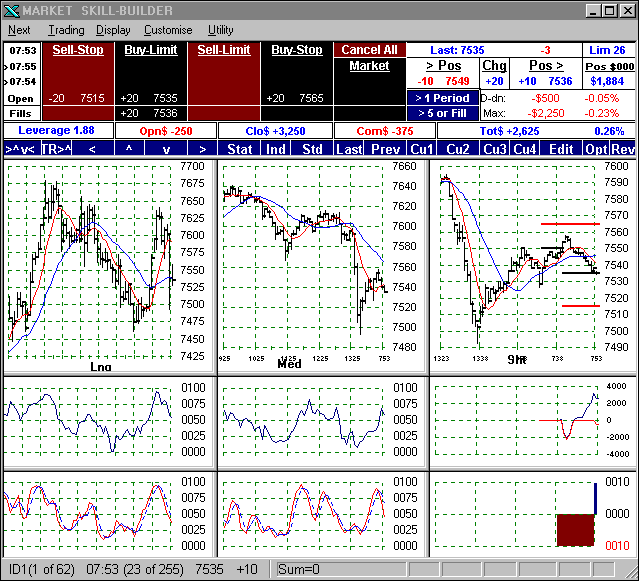Click the Clo$ +3,250 field
The image size is (639, 581).
click(x=275, y=131)
